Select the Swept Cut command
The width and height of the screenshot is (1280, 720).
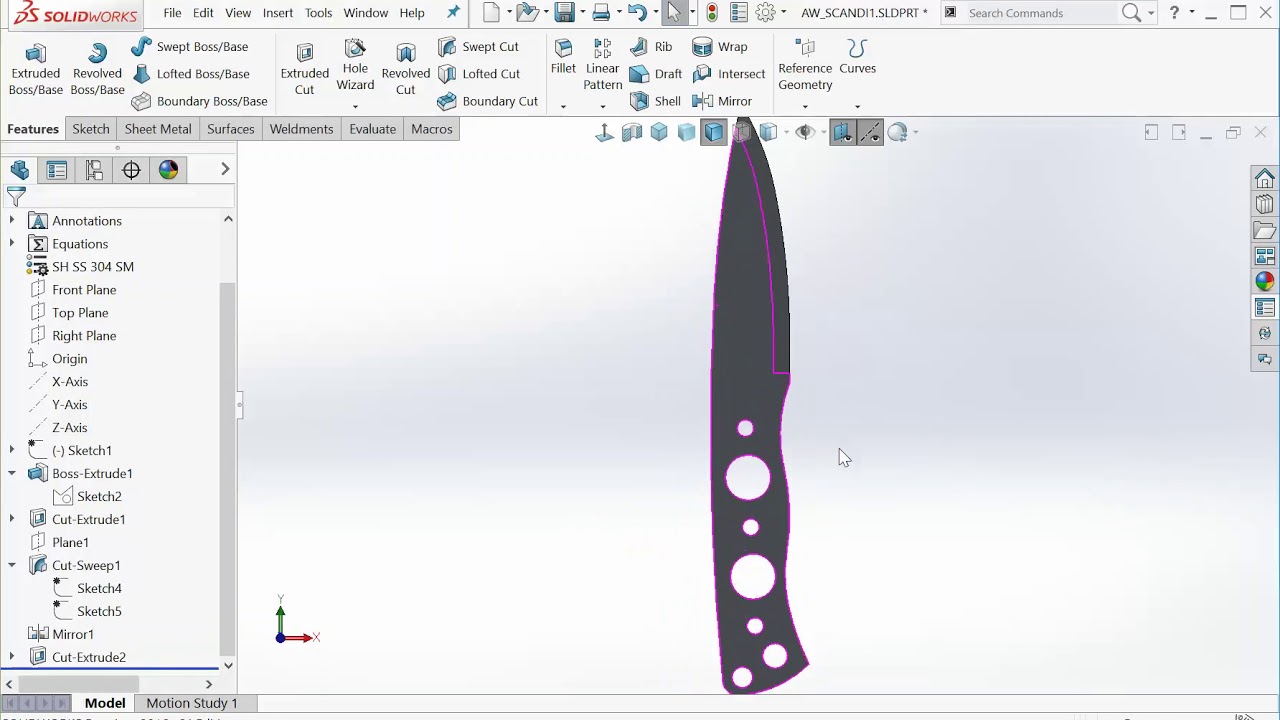click(478, 47)
